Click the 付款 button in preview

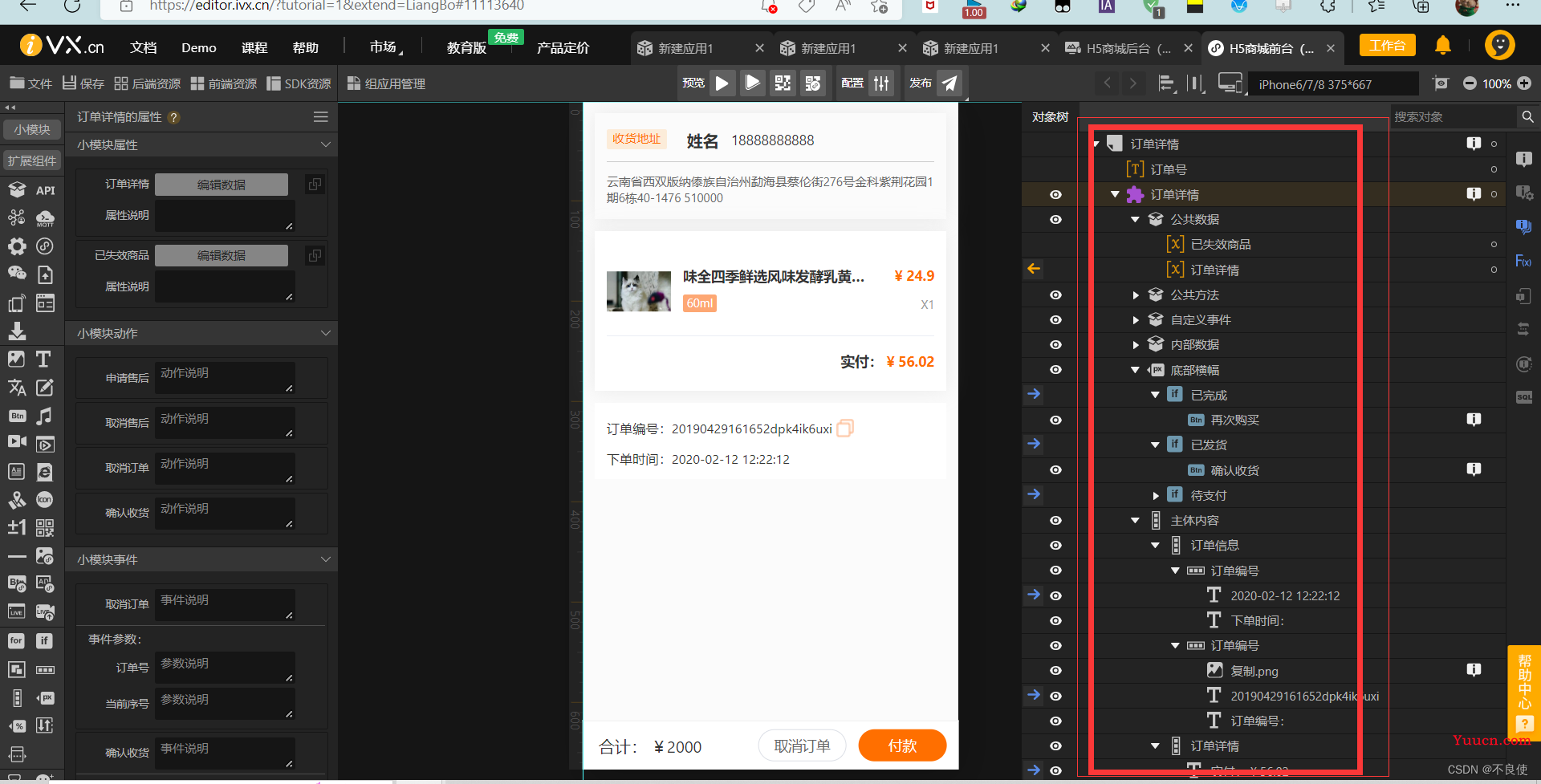902,745
